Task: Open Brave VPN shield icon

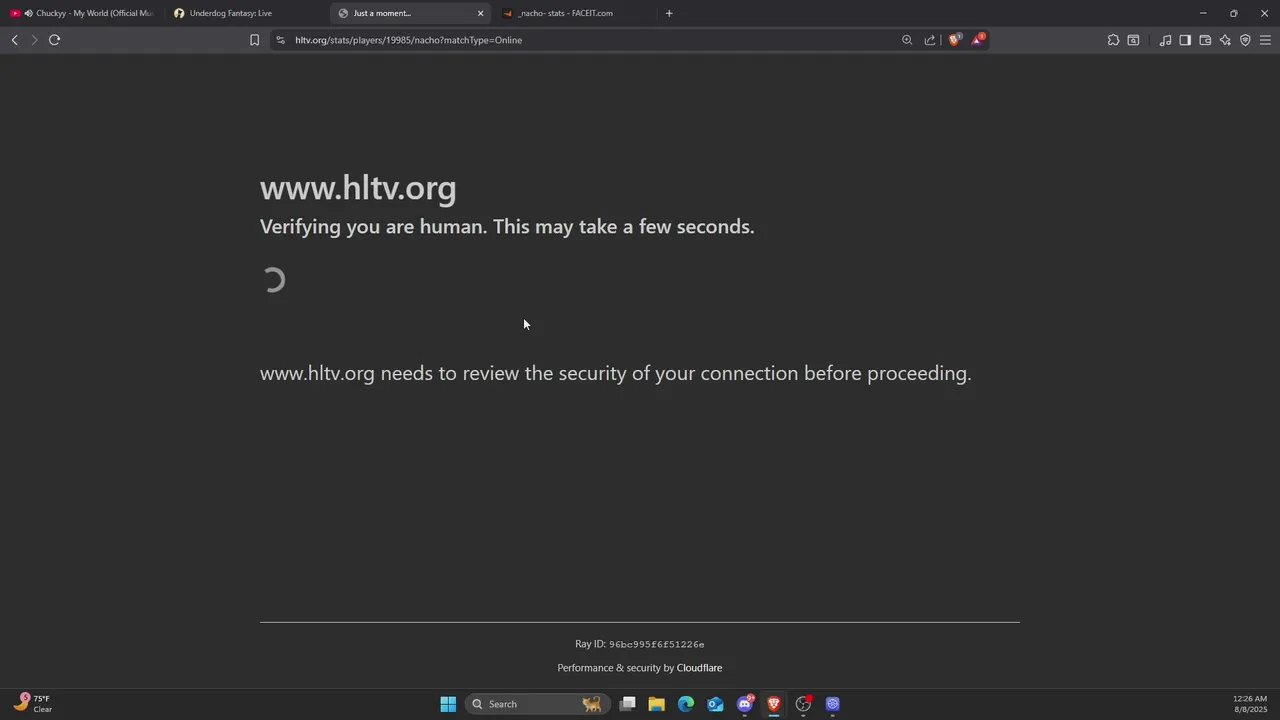Action: click(x=1245, y=40)
